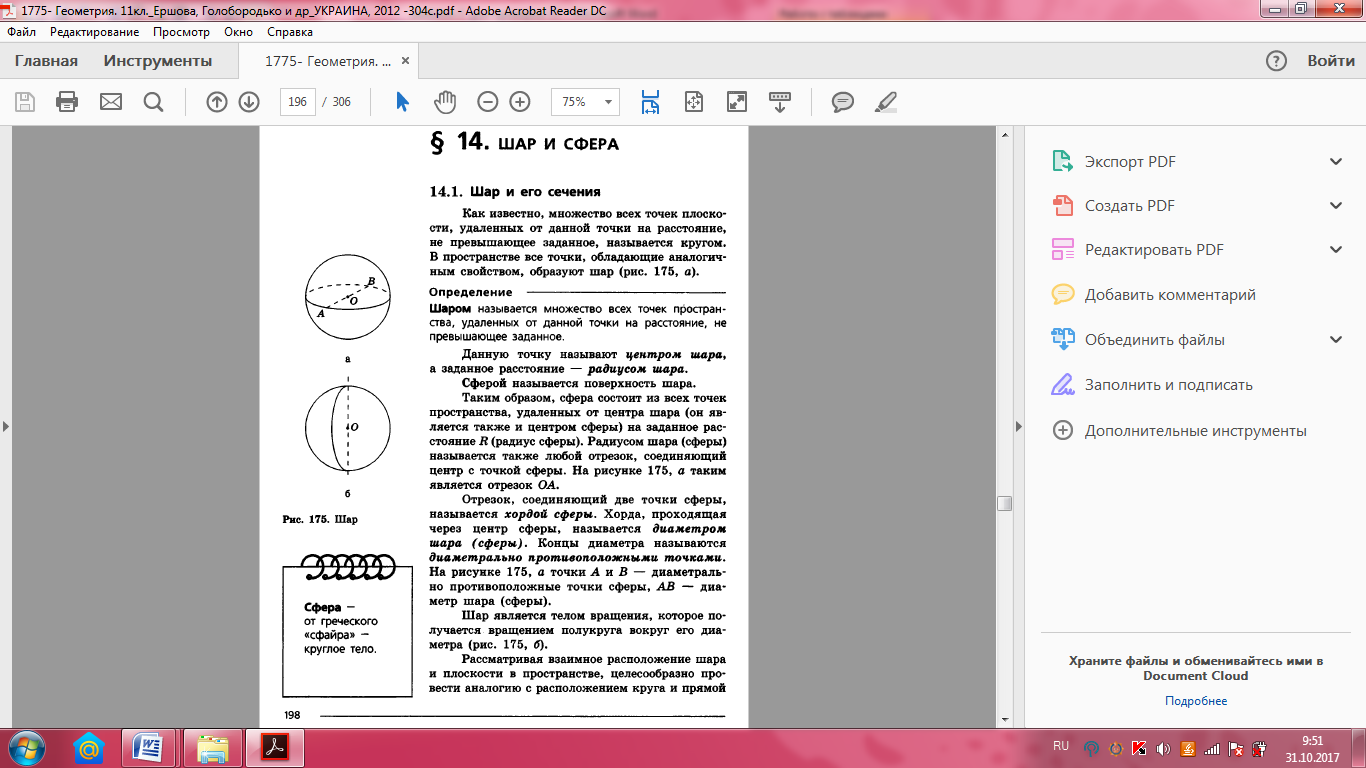Activate the Hand pan tool
Viewport: 1366px width, 768px height.
[x=444, y=102]
